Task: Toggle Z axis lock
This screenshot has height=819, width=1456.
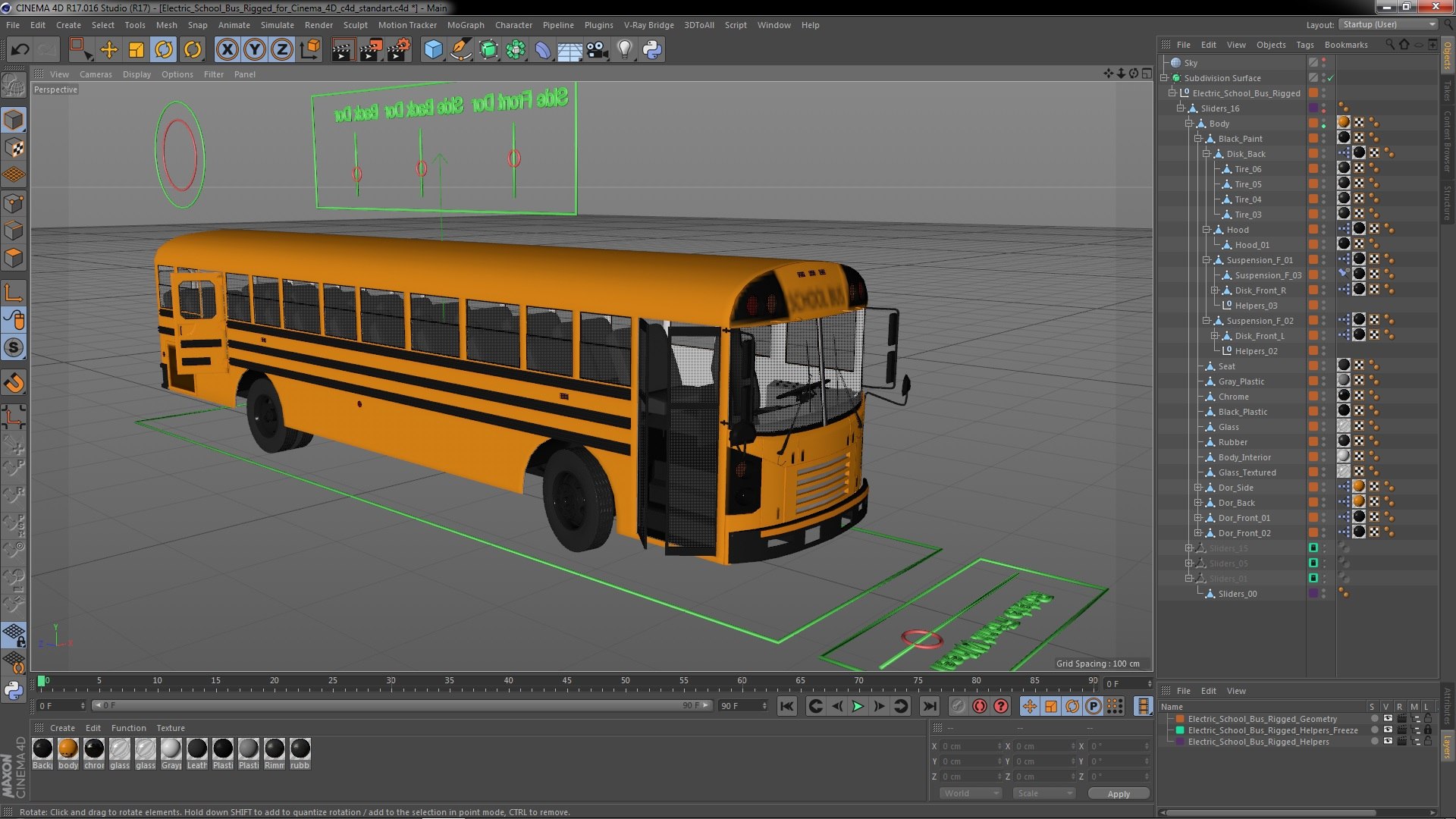Action: point(282,50)
